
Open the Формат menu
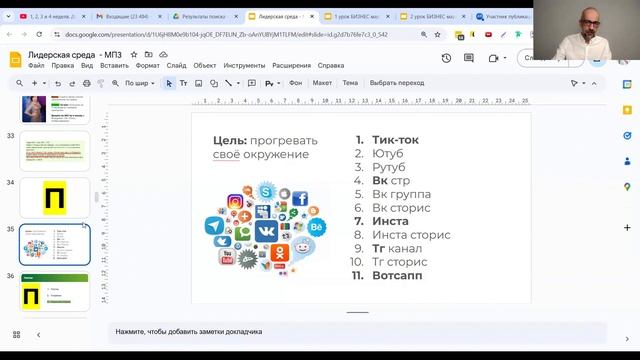coord(147,66)
